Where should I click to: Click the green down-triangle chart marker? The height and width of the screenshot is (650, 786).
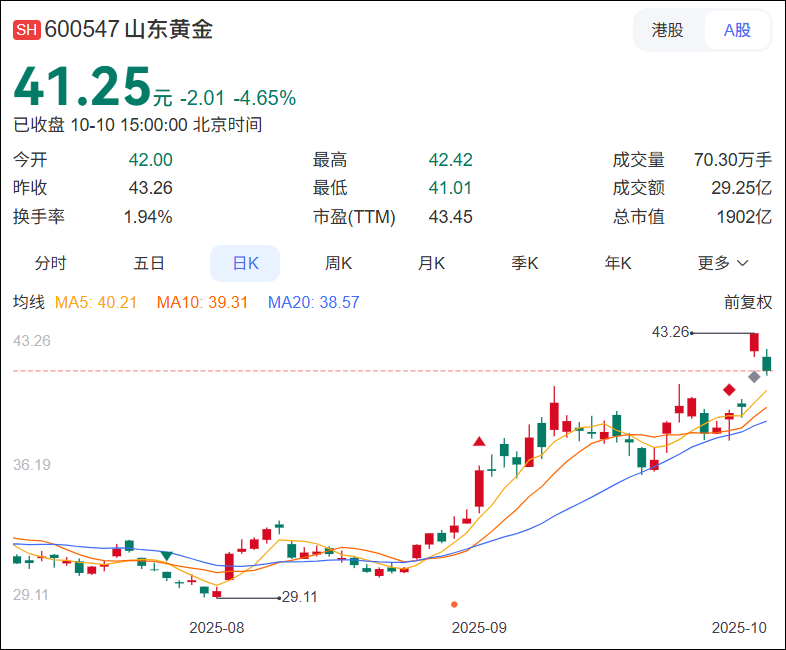166,556
